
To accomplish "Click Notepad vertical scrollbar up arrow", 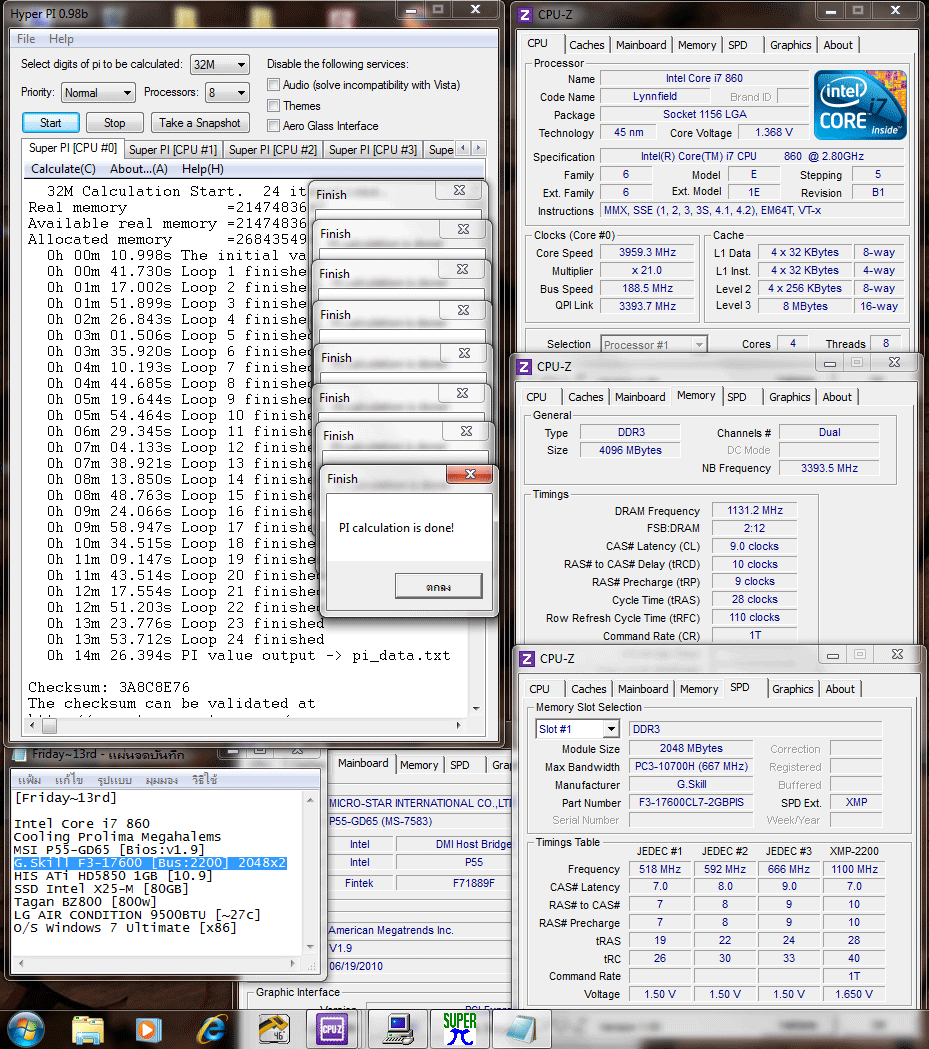I will pyautogui.click(x=310, y=799).
